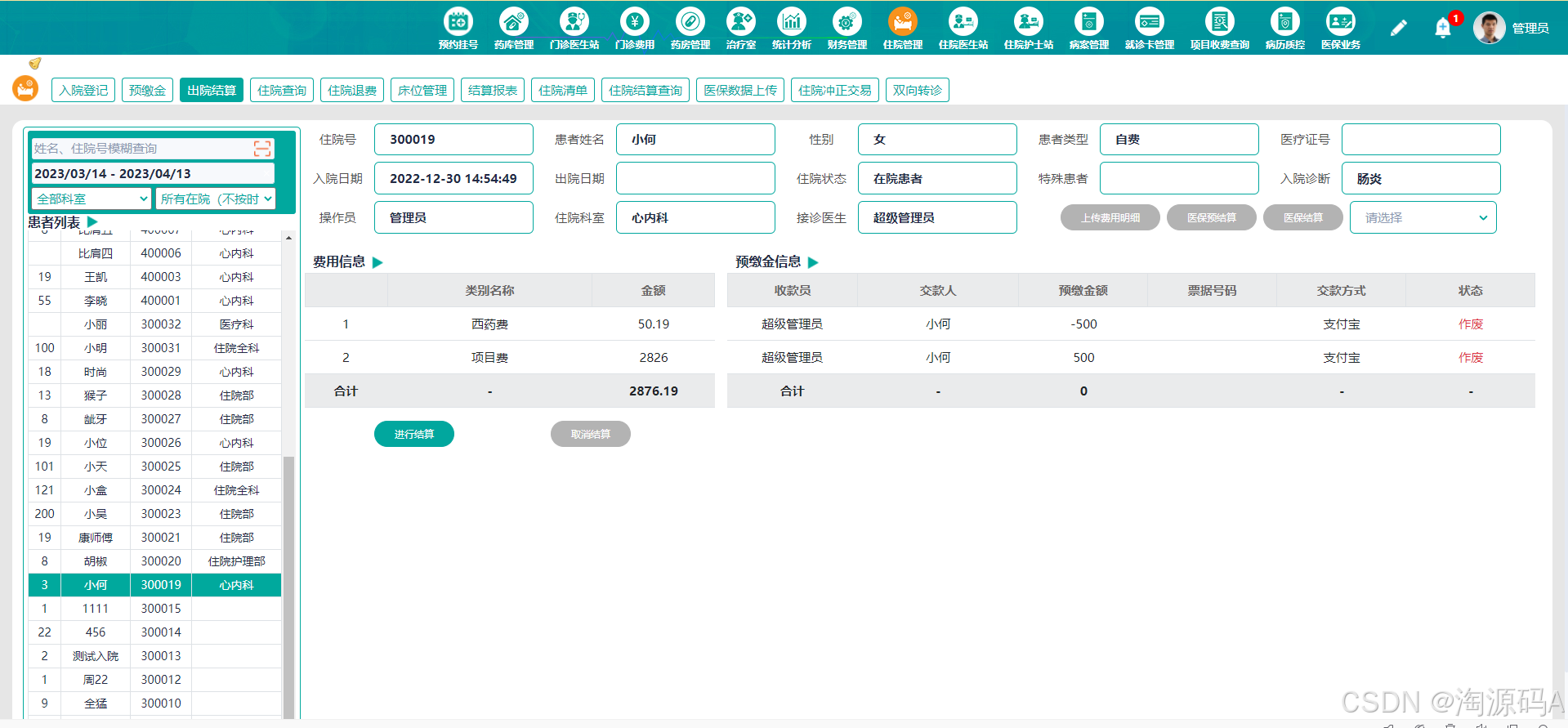This screenshot has width=1568, height=728.
Task: Open the 所有在院 status filter dropdown
Action: 216,199
